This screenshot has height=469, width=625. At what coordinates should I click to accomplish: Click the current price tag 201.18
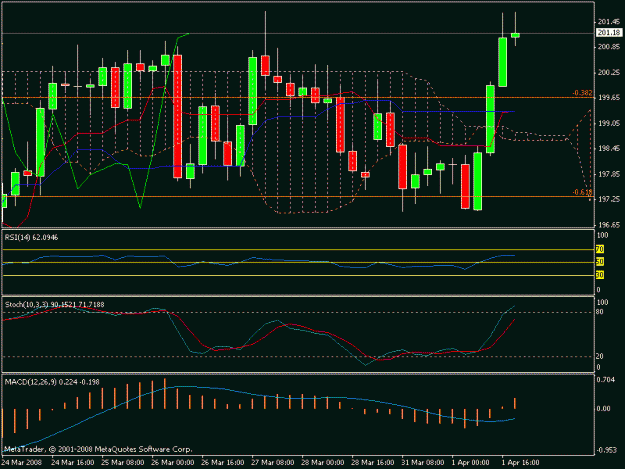(608, 33)
